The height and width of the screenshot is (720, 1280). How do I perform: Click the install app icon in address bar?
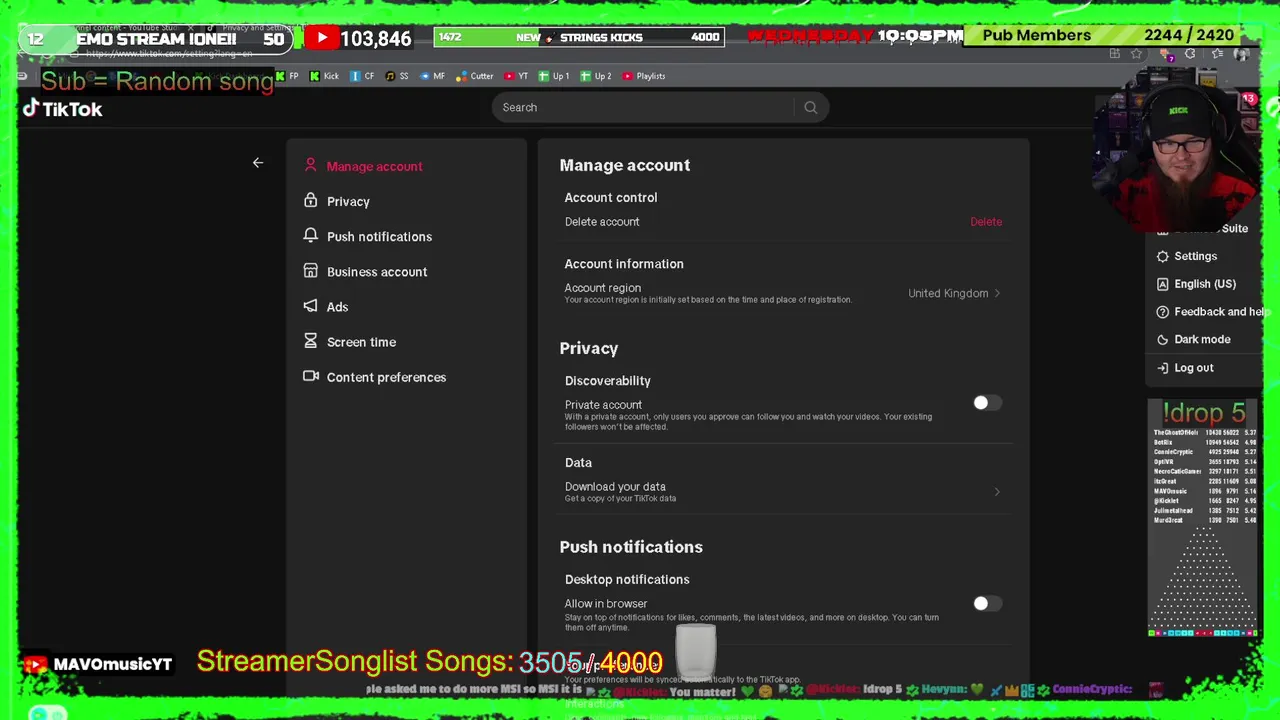pyautogui.click(x=1114, y=54)
